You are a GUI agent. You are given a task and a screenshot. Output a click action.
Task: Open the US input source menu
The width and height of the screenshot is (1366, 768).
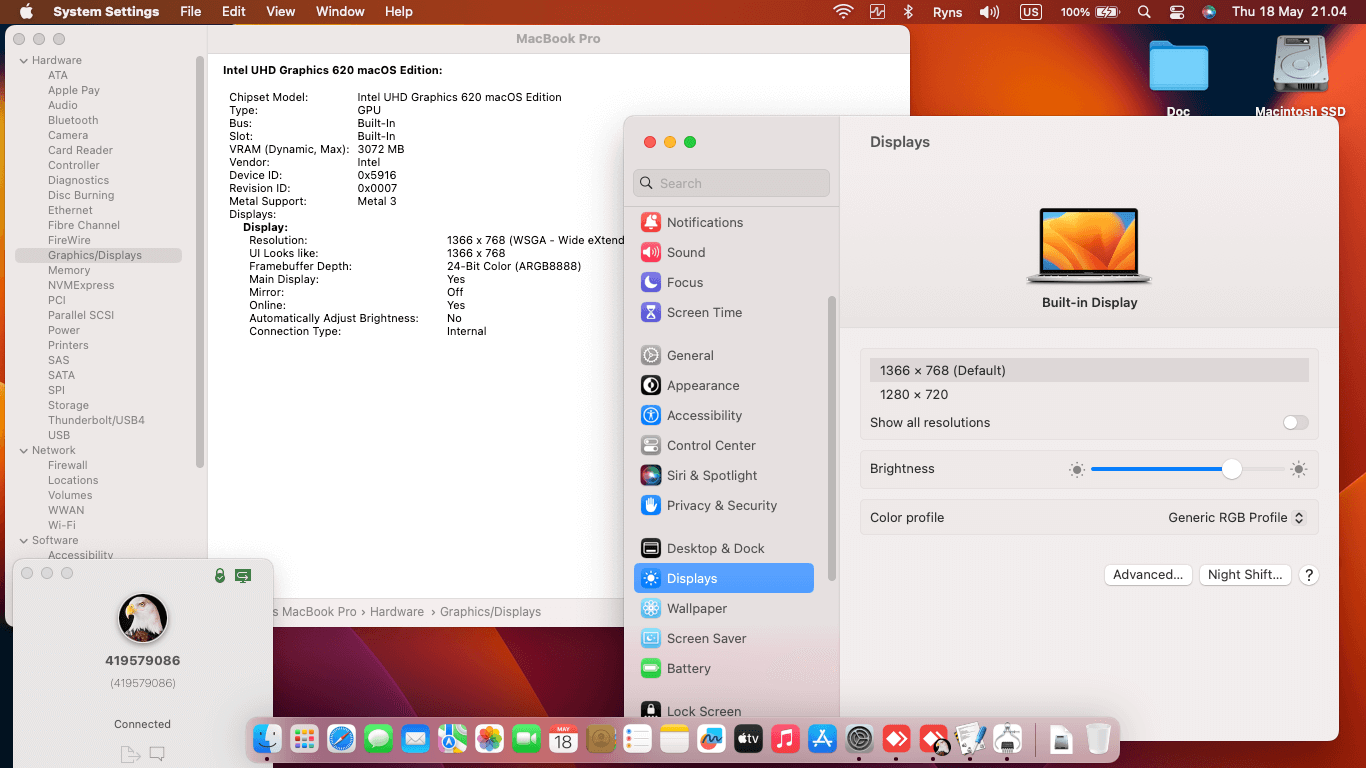[1030, 12]
